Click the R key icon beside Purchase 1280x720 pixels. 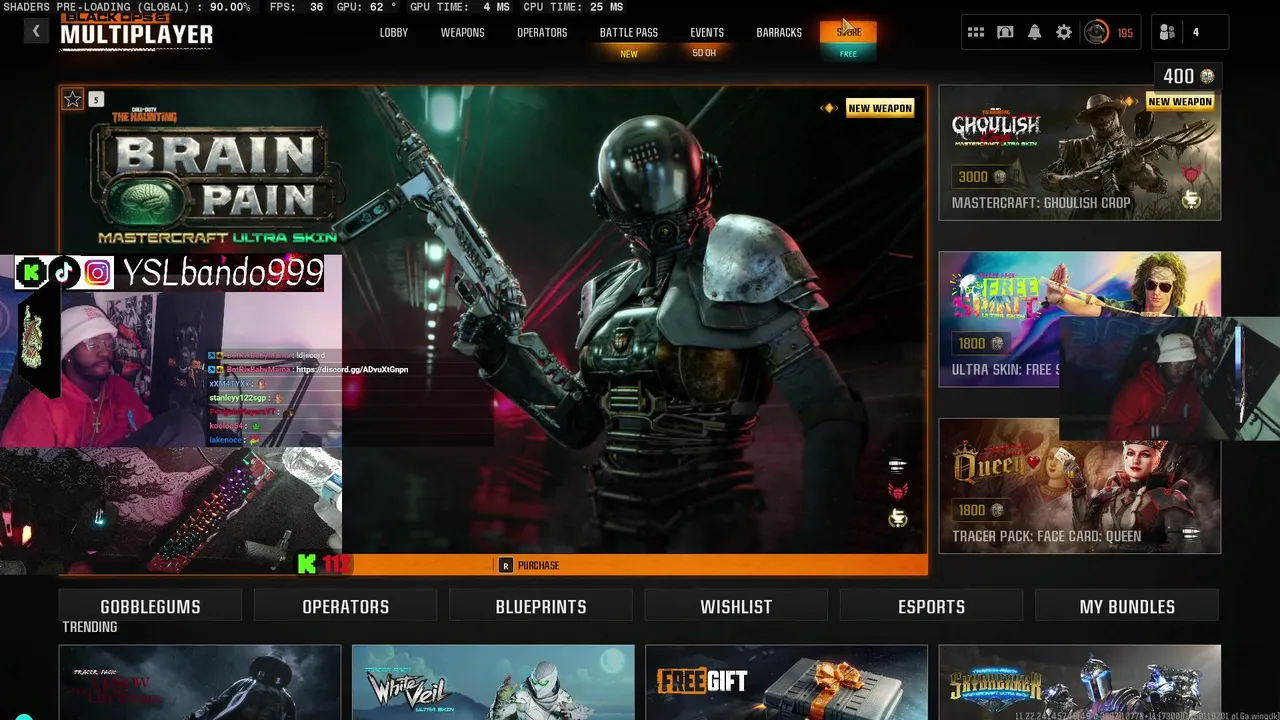pos(506,565)
